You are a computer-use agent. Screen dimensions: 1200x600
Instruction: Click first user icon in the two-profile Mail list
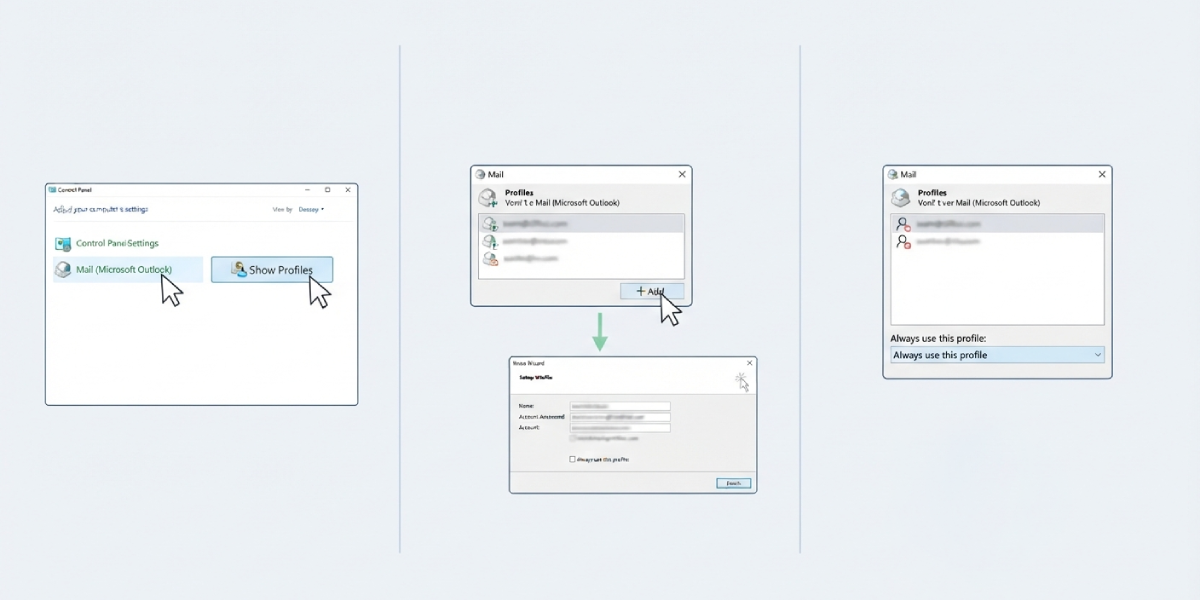click(903, 224)
